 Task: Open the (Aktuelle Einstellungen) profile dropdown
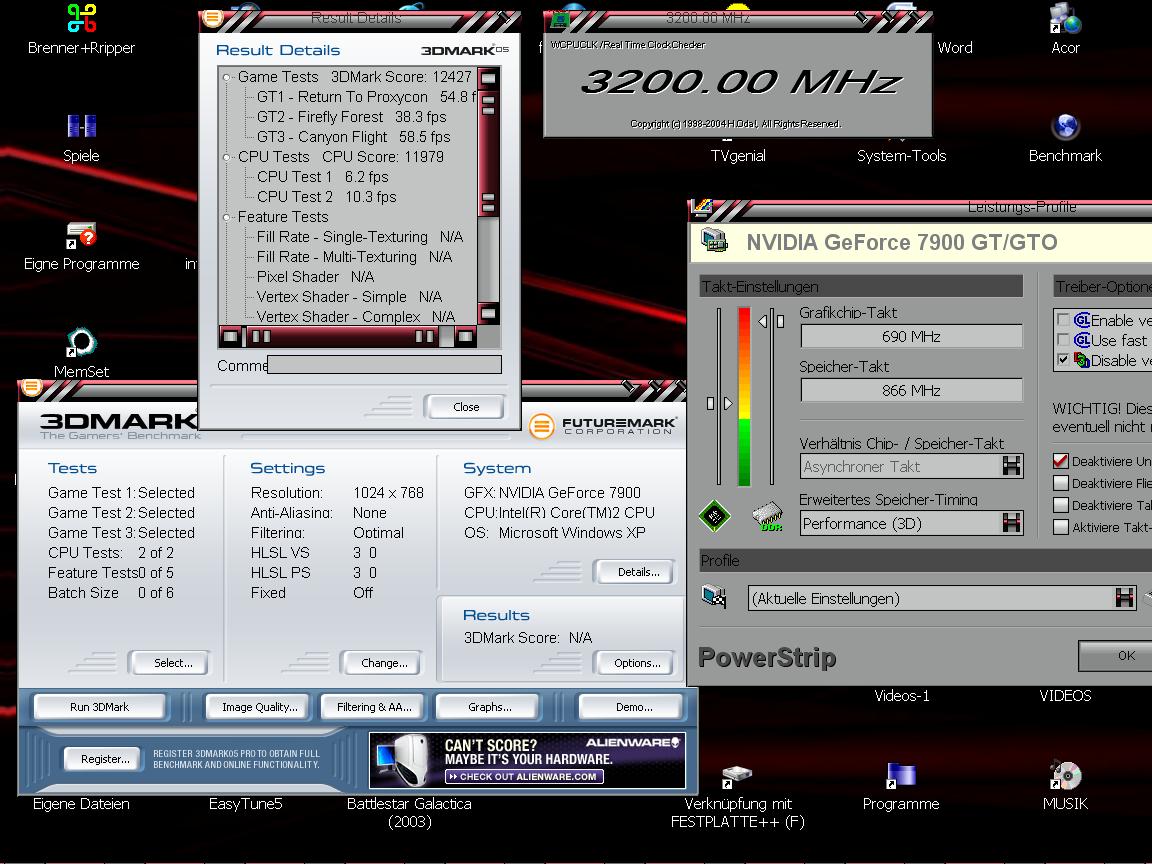click(1124, 598)
